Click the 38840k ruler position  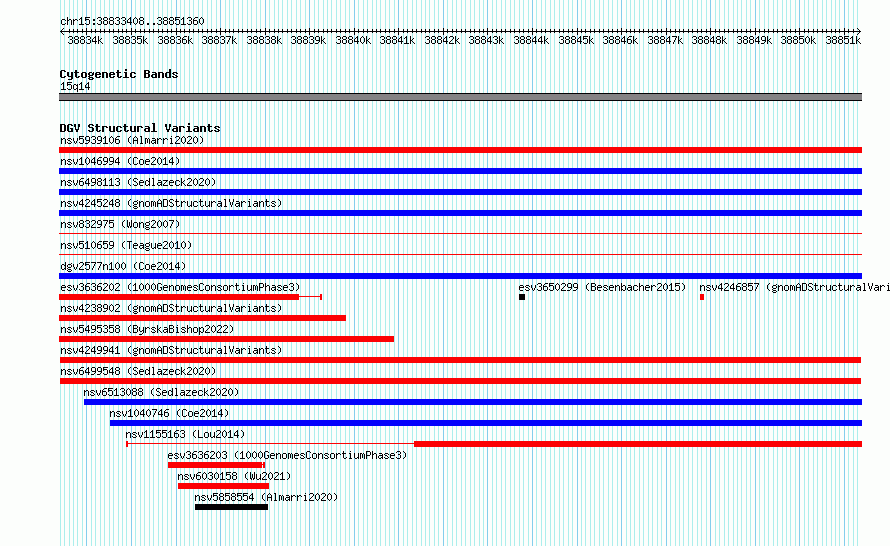coord(353,40)
